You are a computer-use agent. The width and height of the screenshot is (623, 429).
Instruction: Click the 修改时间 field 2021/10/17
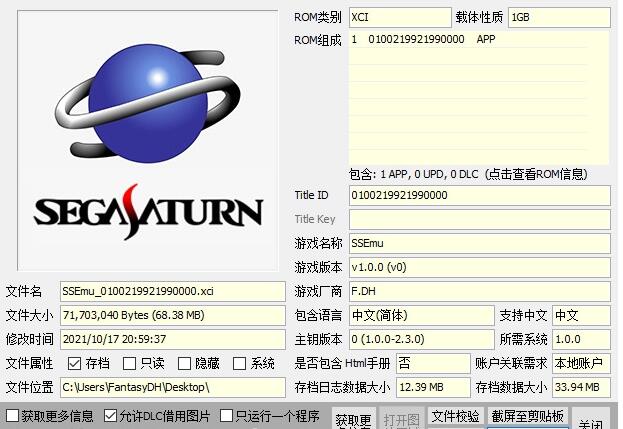pos(173,339)
